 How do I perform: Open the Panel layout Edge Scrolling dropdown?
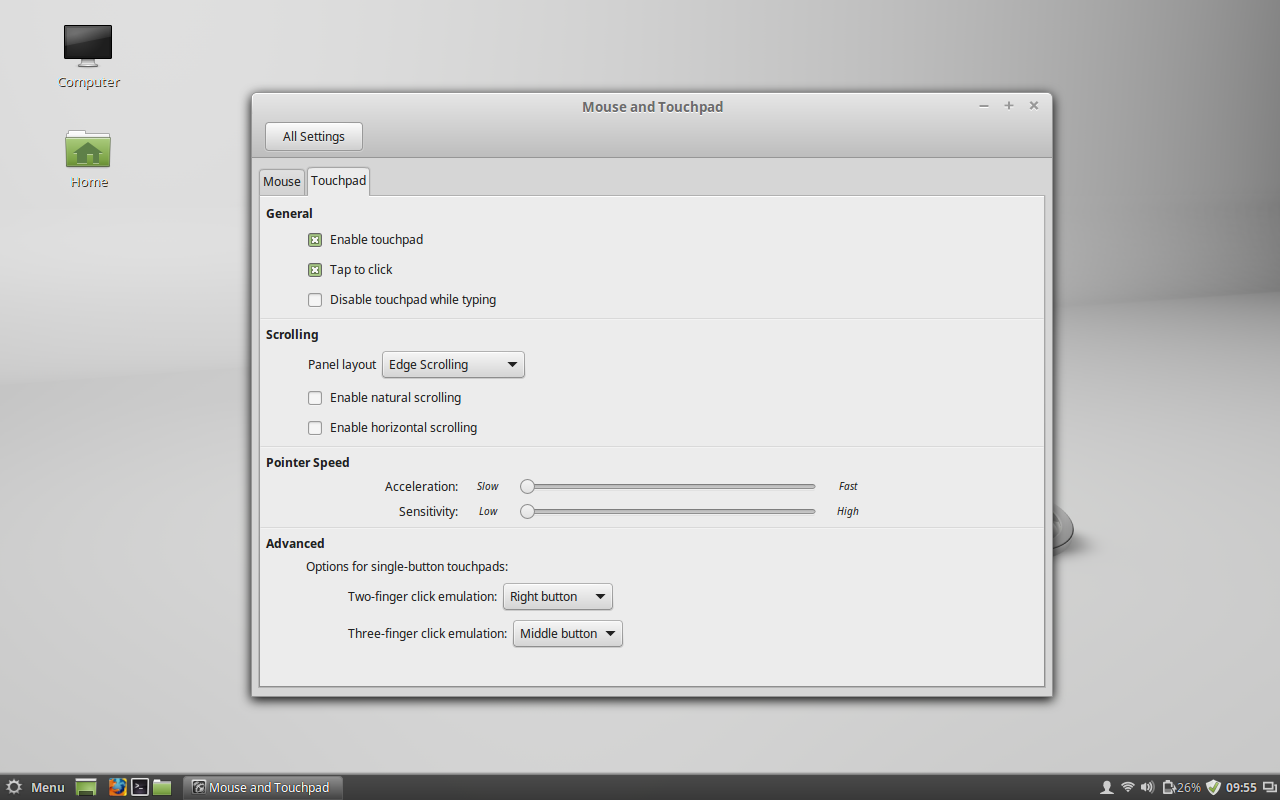click(453, 365)
